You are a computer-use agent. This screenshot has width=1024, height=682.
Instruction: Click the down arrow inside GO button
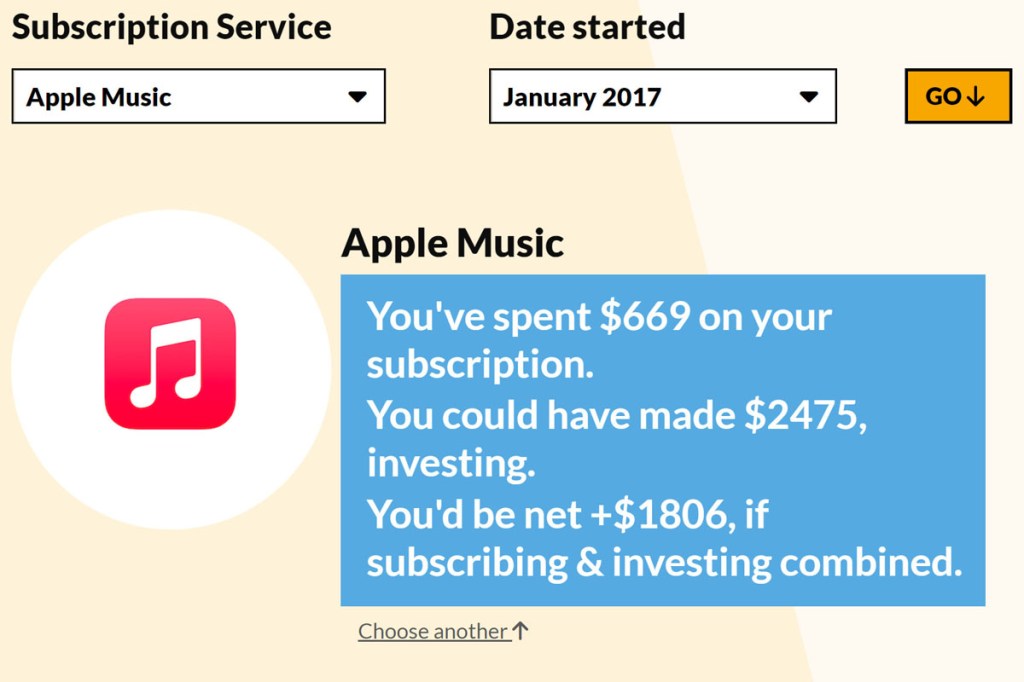coord(976,97)
